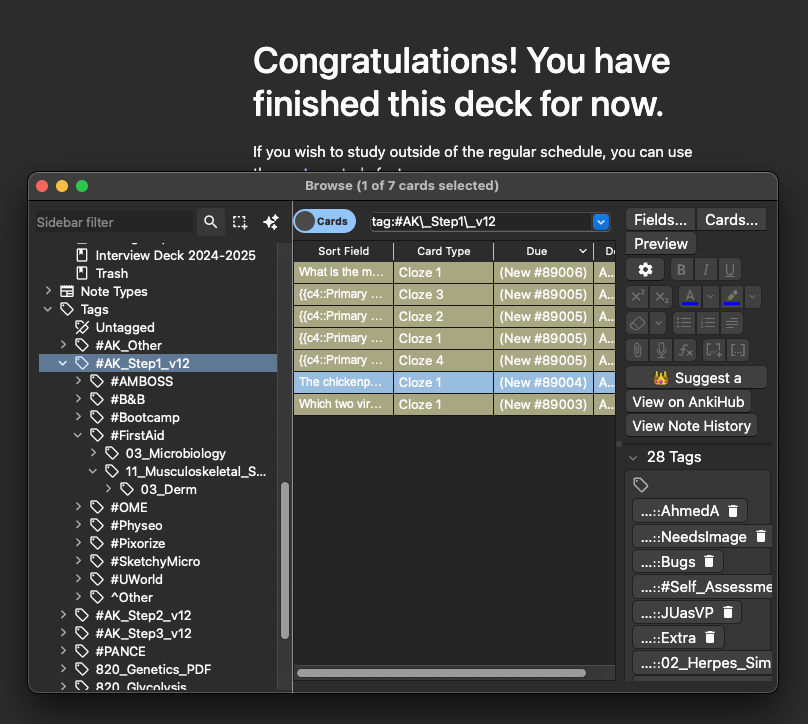
Task: Click the eraser remove formatting icon
Action: 637,323
